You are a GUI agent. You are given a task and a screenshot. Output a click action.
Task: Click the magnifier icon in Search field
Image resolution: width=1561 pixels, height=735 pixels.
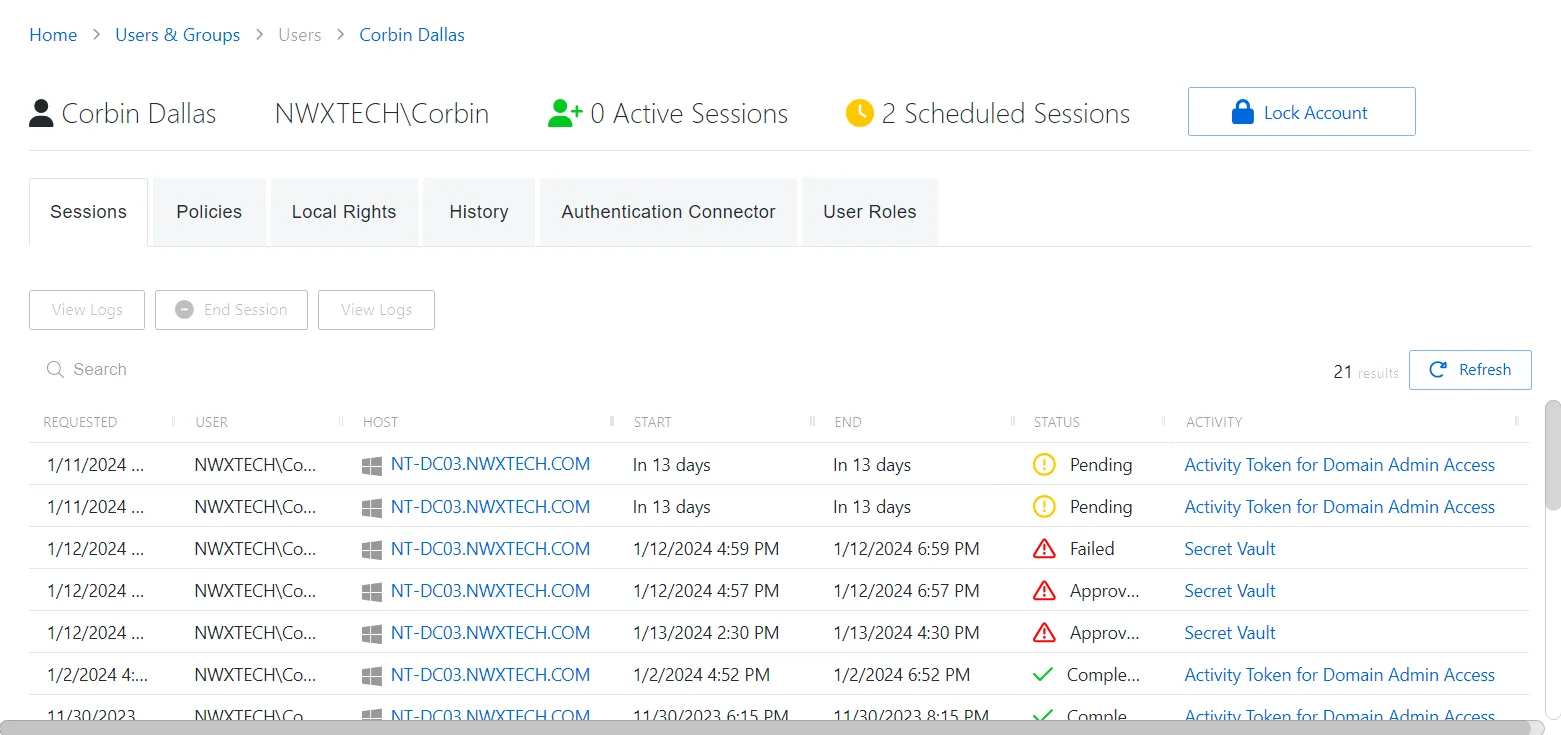[55, 370]
